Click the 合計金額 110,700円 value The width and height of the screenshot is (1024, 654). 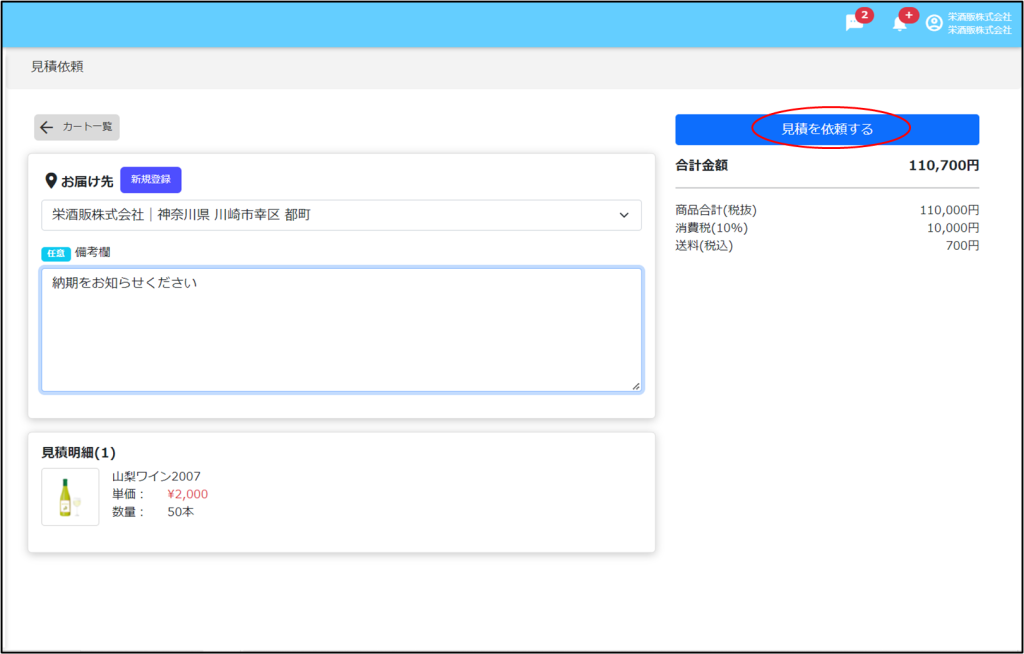pyautogui.click(x=944, y=165)
